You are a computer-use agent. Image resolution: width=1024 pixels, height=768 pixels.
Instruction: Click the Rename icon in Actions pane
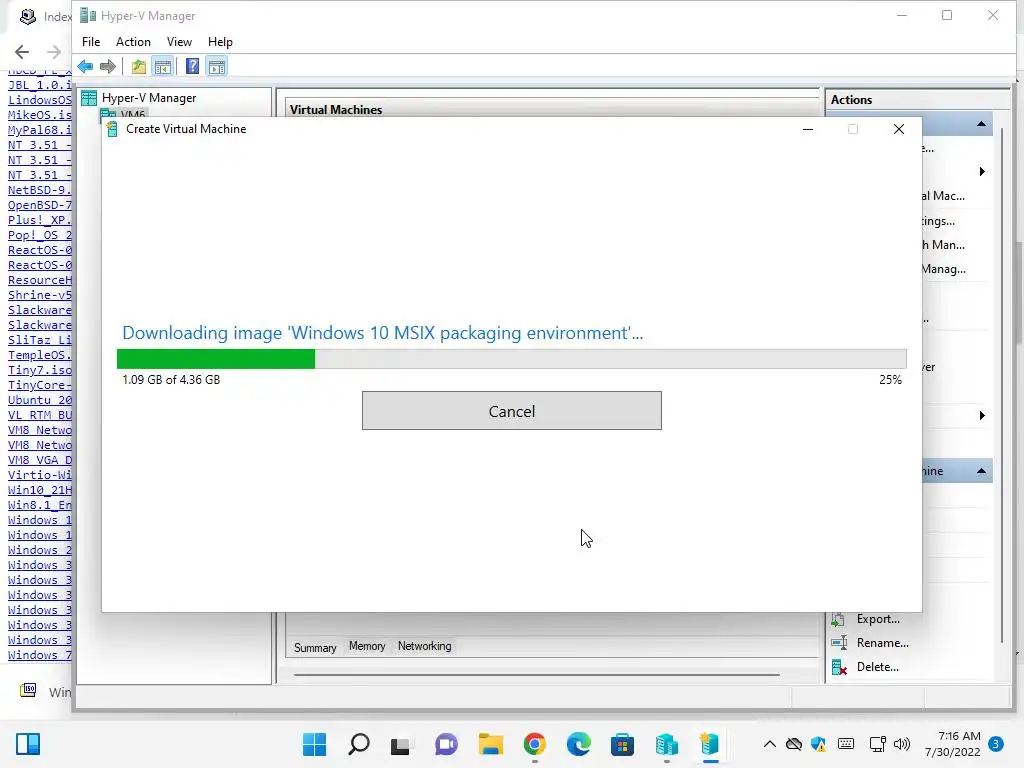839,643
